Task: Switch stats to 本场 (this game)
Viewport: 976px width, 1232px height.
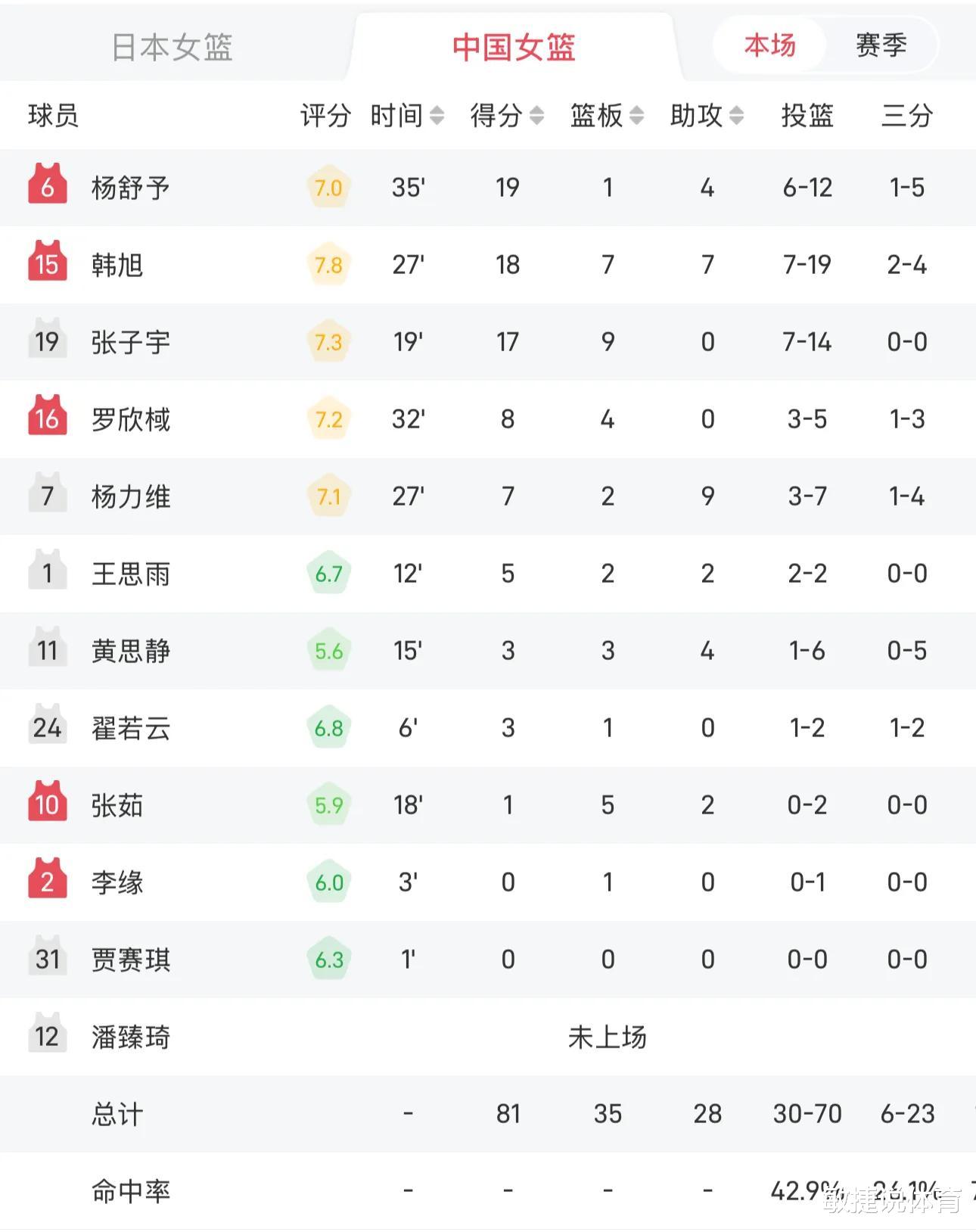Action: click(x=769, y=45)
